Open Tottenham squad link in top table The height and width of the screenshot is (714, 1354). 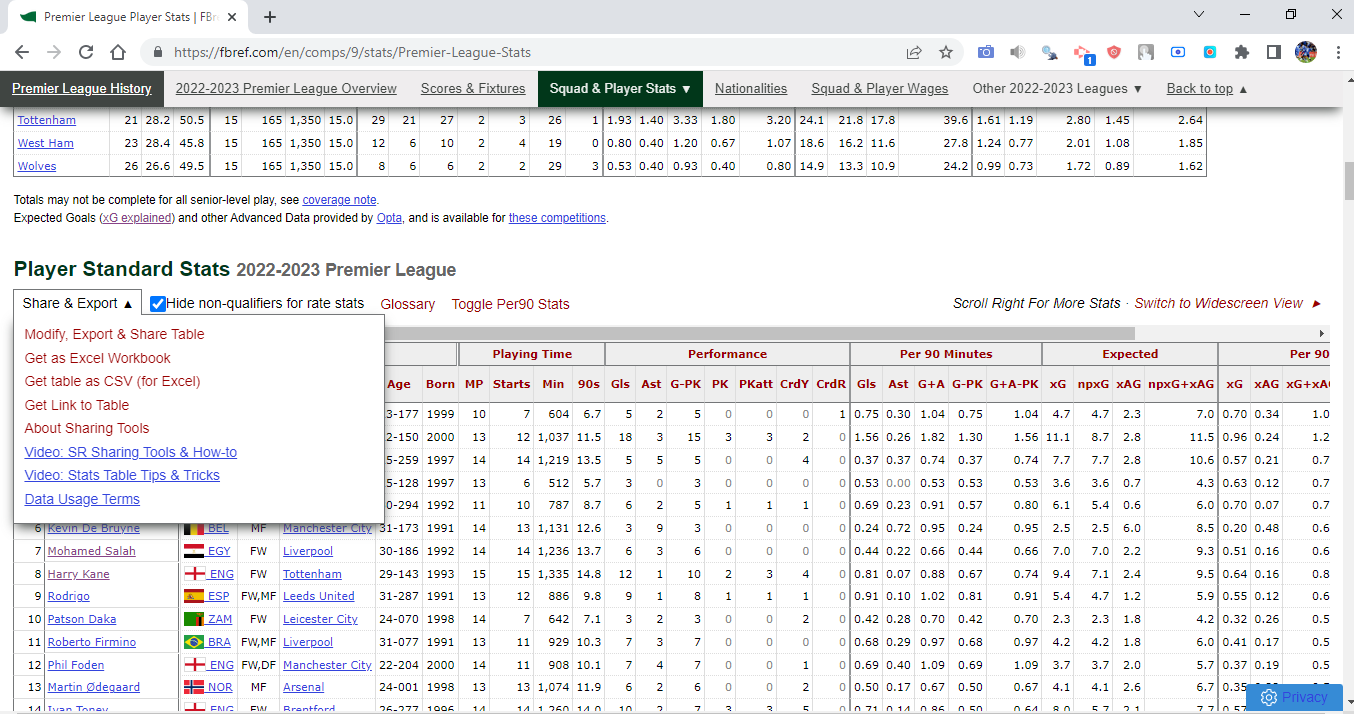point(46,120)
